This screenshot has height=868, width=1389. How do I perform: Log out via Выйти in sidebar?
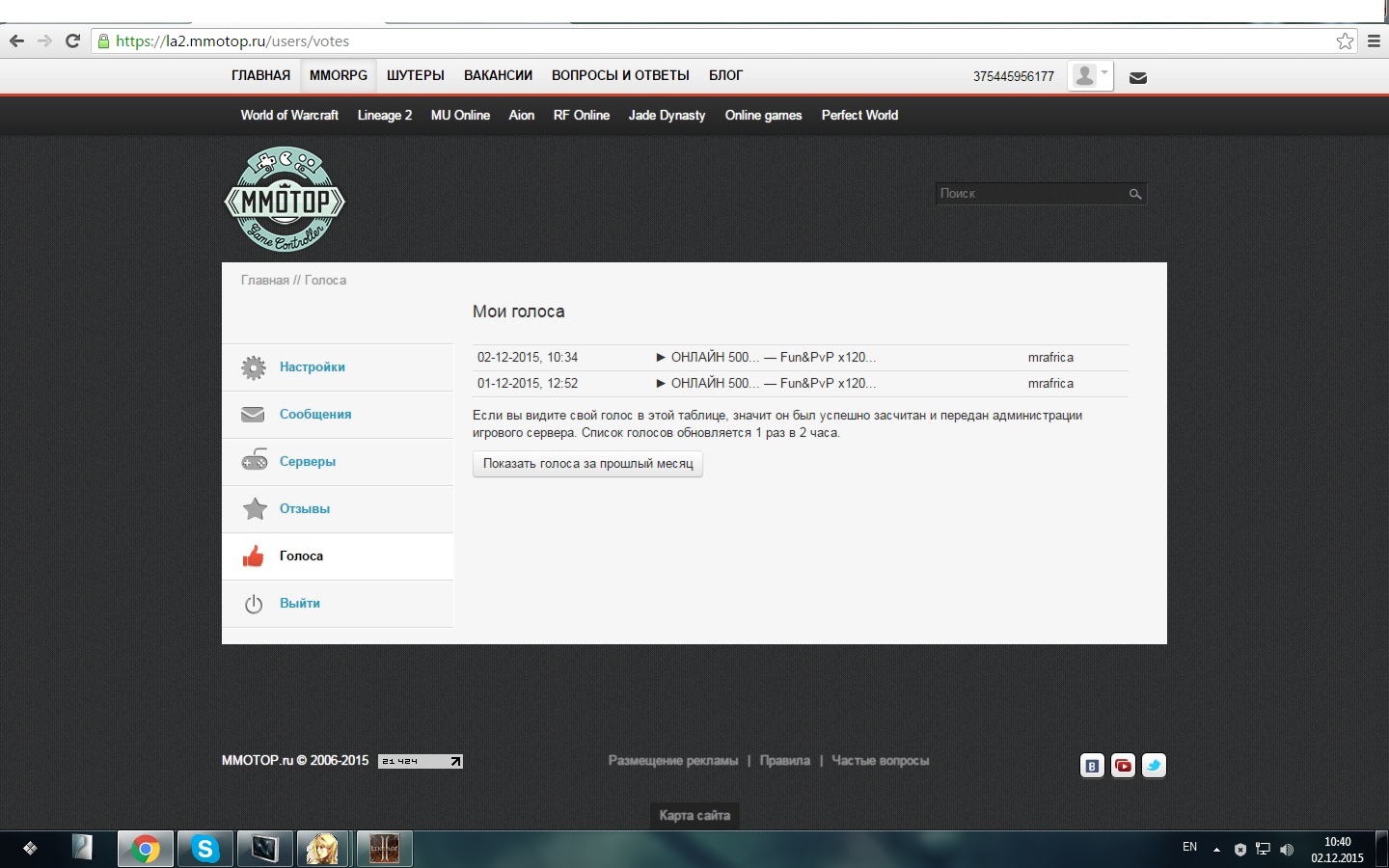click(299, 604)
